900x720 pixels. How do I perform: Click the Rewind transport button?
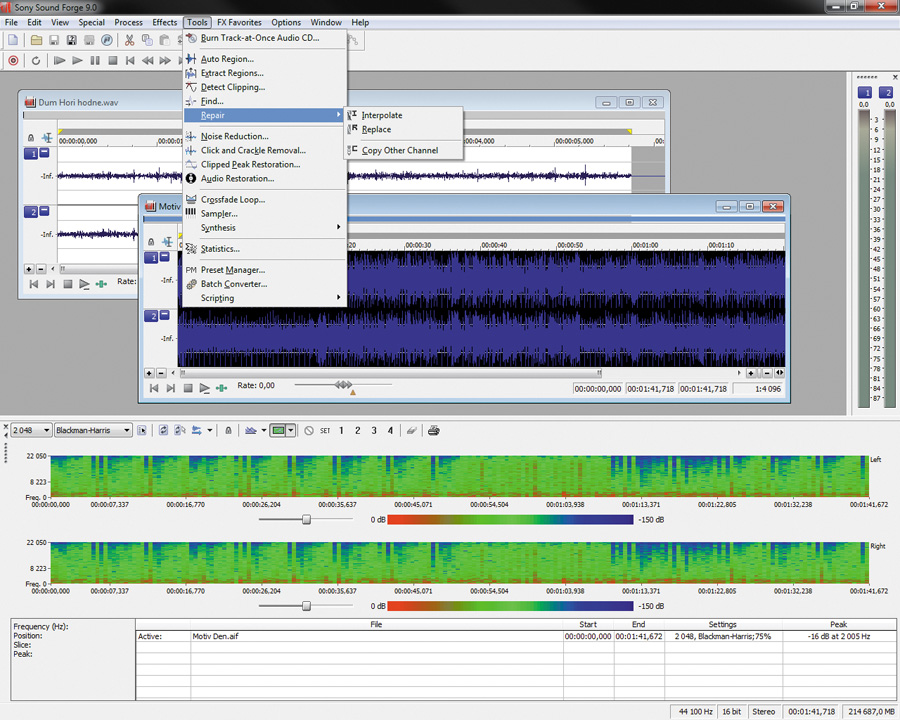click(x=148, y=60)
